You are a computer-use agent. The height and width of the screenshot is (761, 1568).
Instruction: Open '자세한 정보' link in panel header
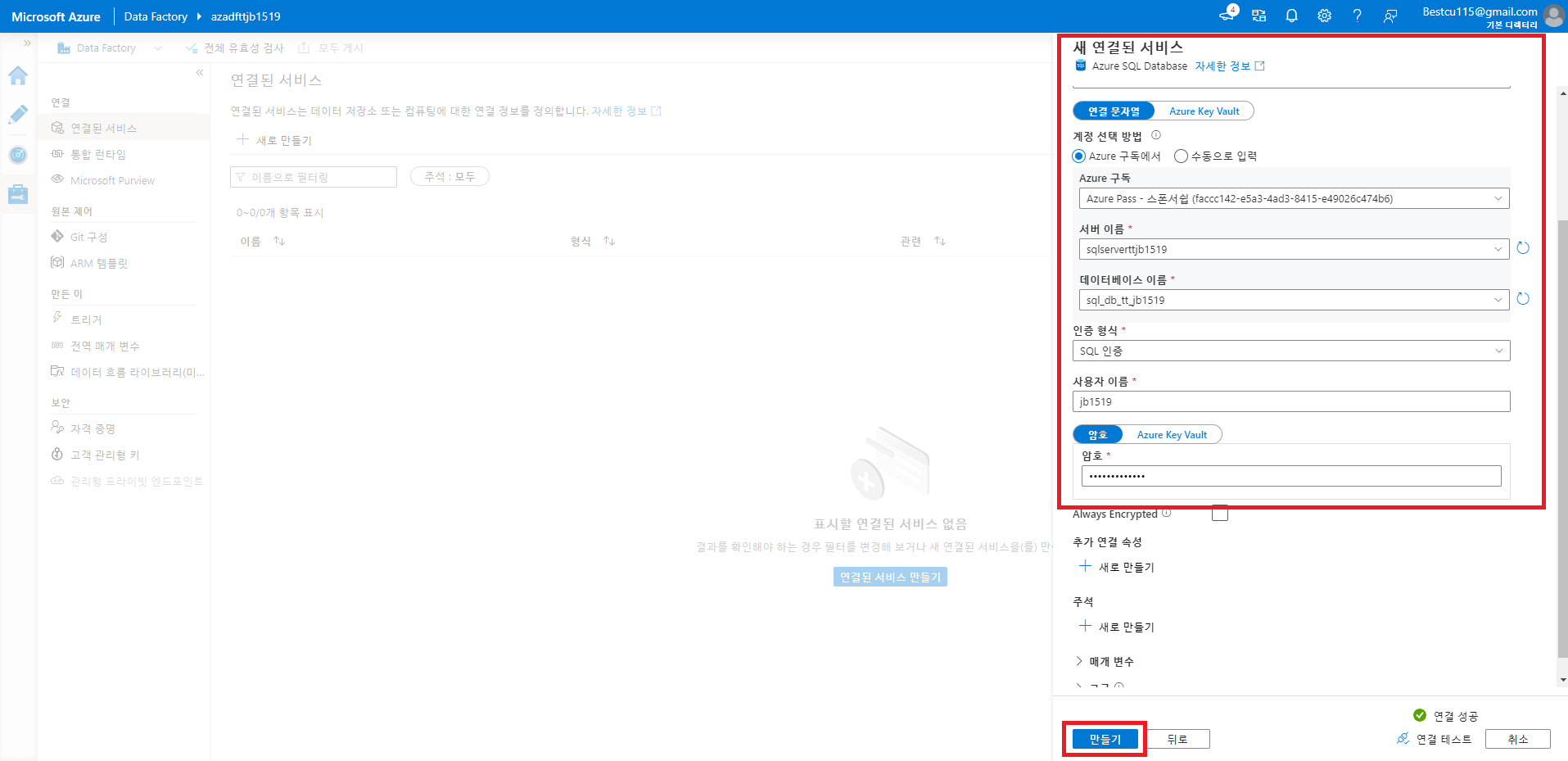pyautogui.click(x=1229, y=66)
